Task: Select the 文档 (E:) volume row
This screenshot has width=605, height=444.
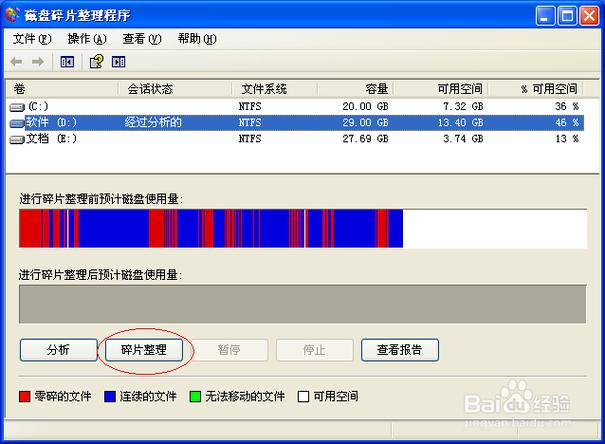Action: 295,139
